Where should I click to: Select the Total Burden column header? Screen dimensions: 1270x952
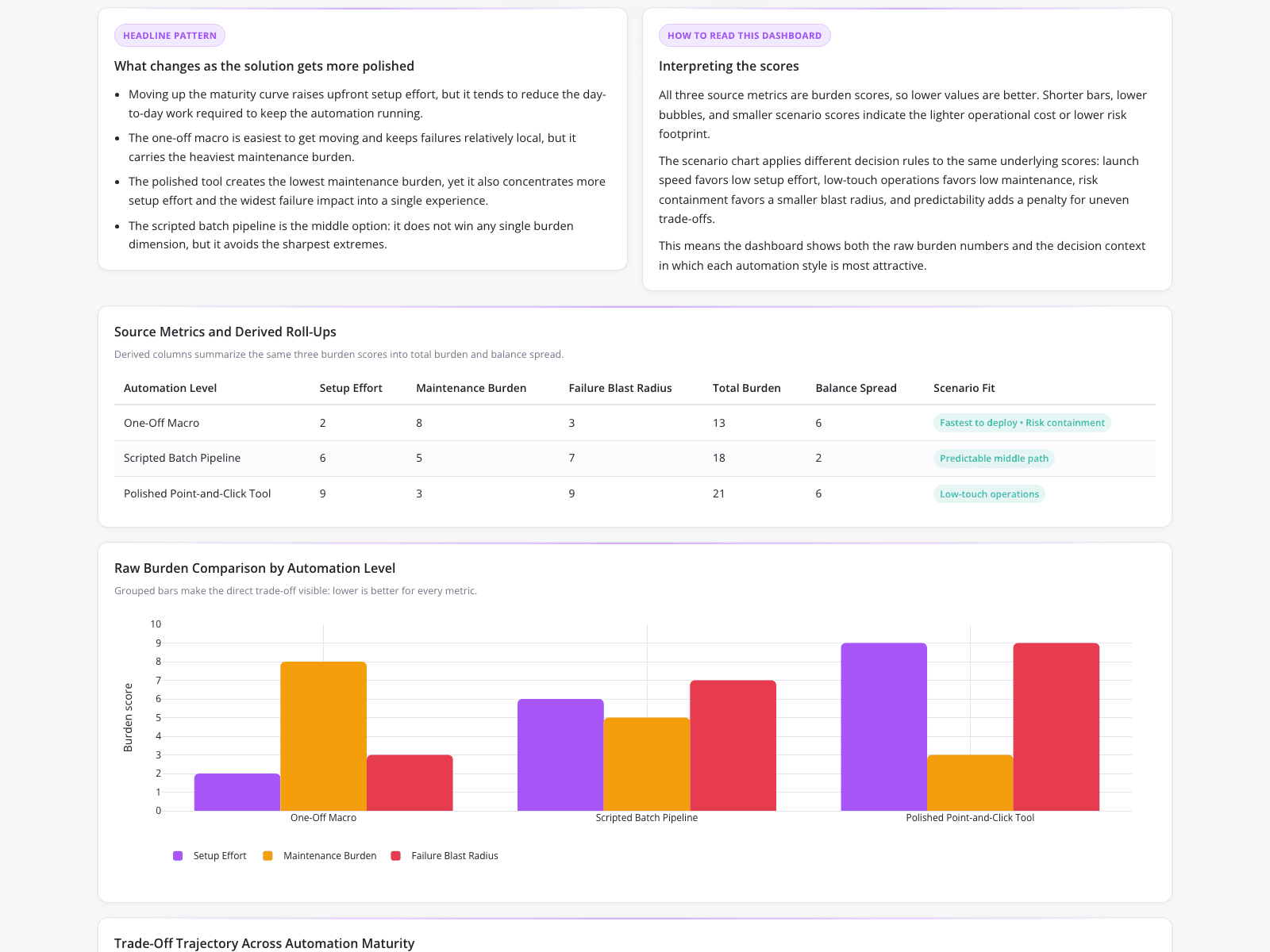746,388
